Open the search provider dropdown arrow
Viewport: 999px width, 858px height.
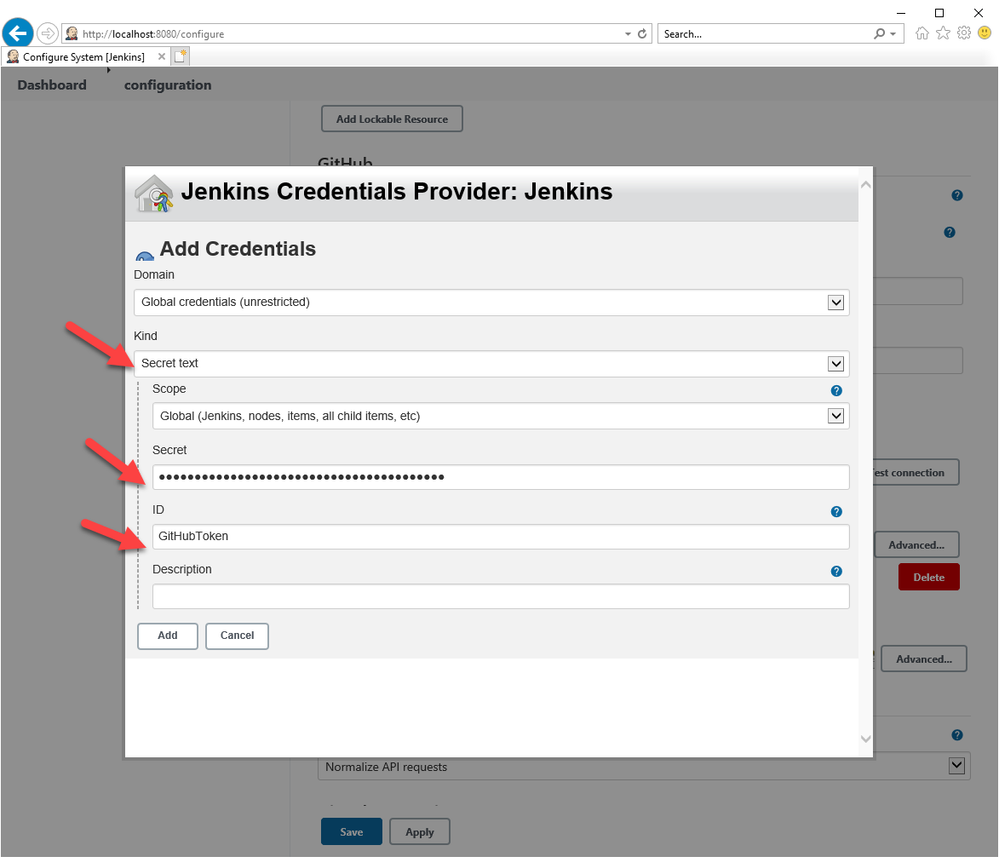pyautogui.click(x=893, y=34)
